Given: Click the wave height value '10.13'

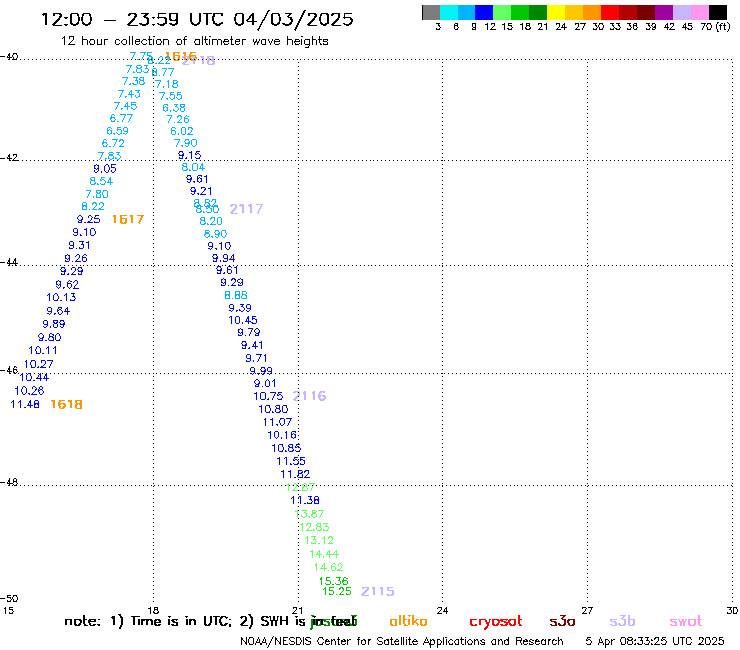Looking at the screenshot, I should (61, 297).
